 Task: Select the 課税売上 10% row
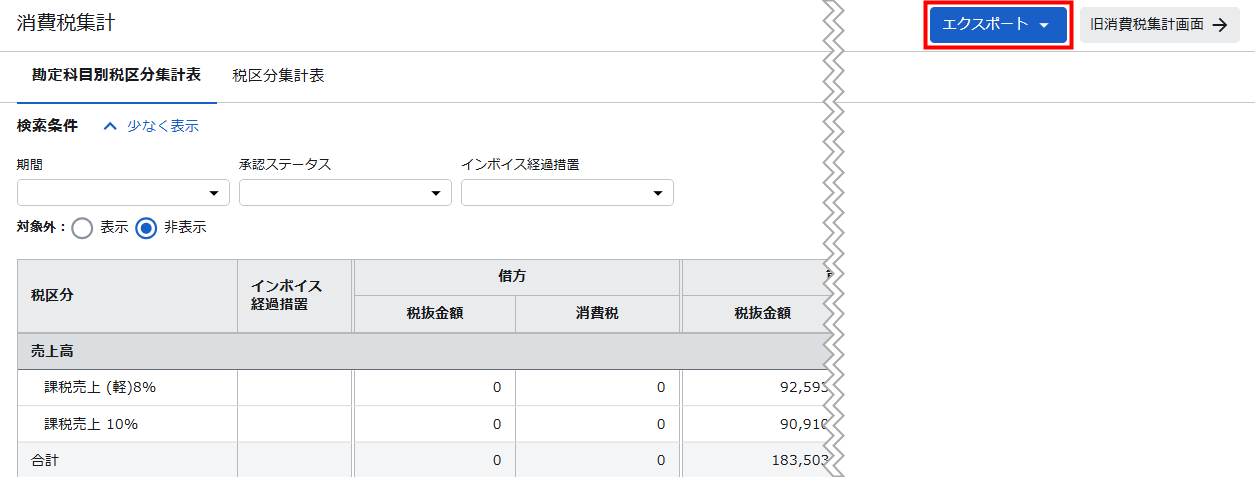tap(91, 424)
